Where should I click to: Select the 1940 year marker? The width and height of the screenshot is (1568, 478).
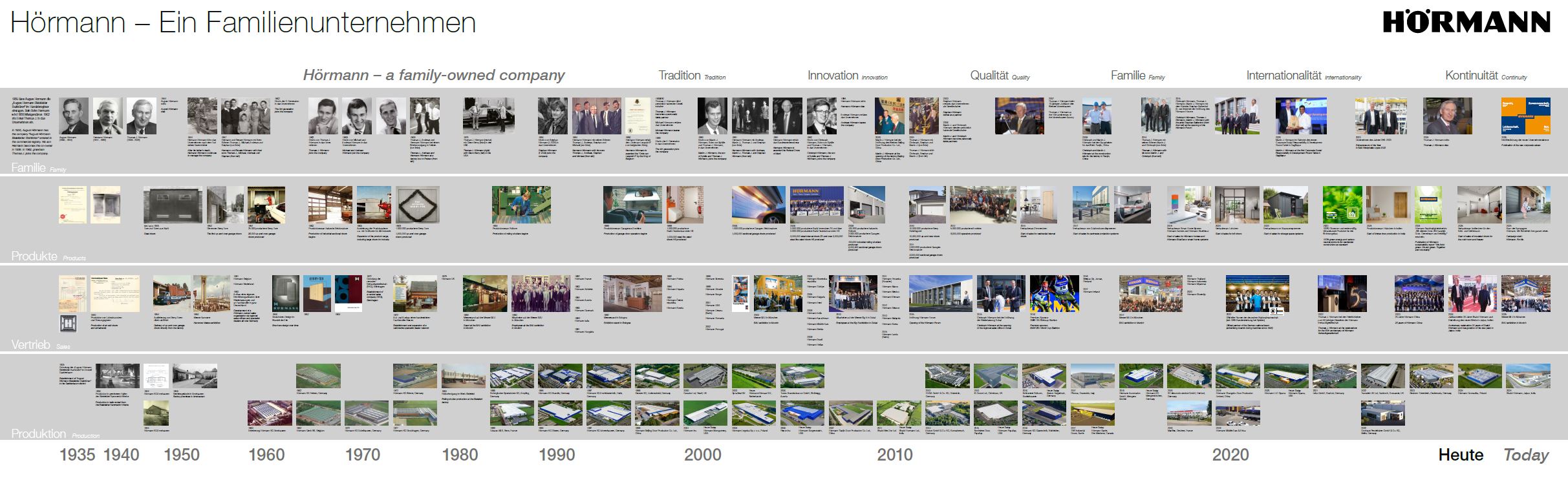coord(122,455)
